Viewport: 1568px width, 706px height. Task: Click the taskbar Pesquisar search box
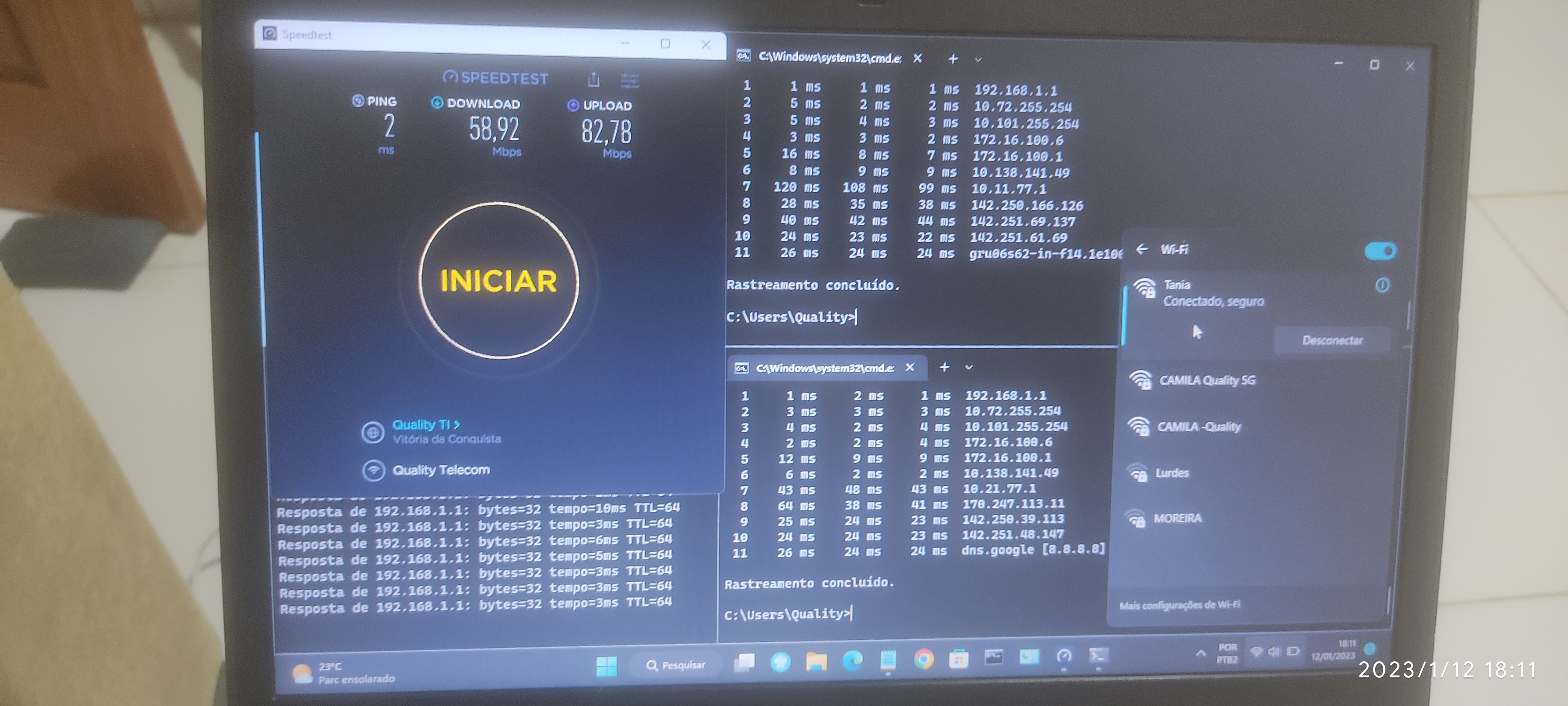[675, 664]
